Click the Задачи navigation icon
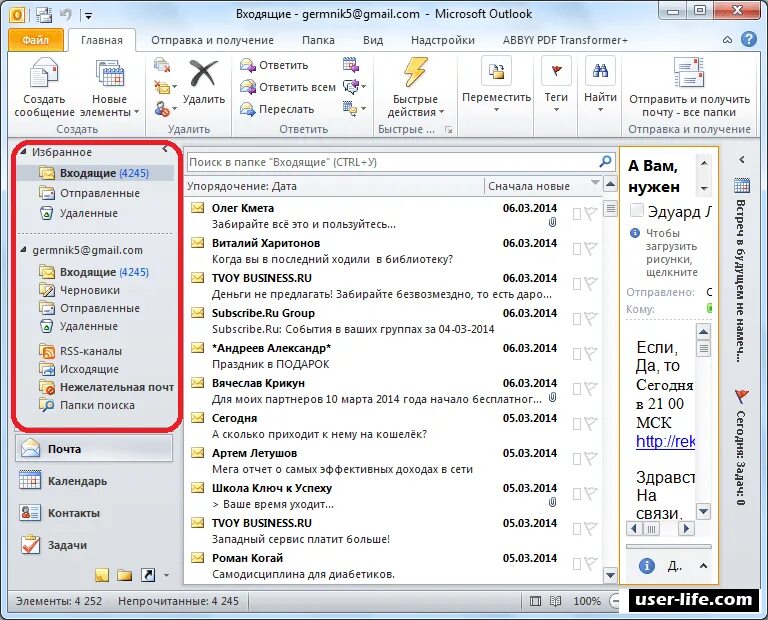The image size is (768, 620). 30,545
